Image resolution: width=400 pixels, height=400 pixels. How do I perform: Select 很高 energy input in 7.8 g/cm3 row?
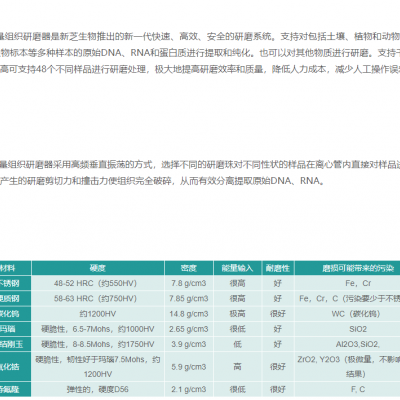(x=237, y=283)
